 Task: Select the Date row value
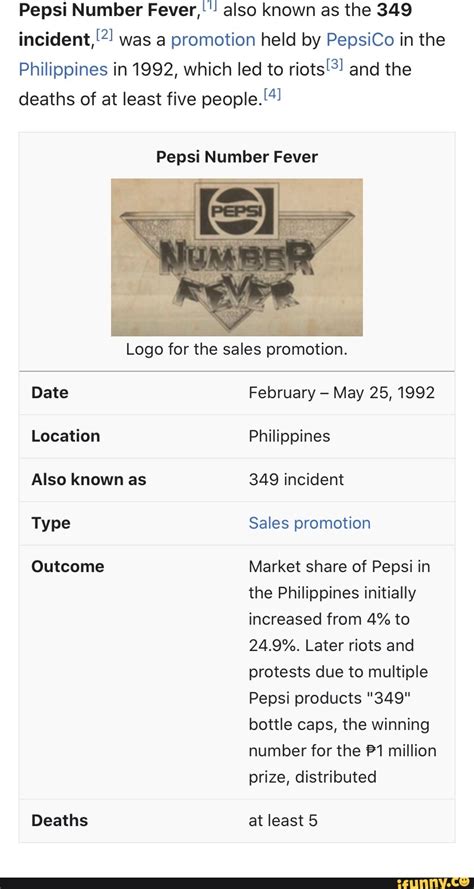click(342, 392)
